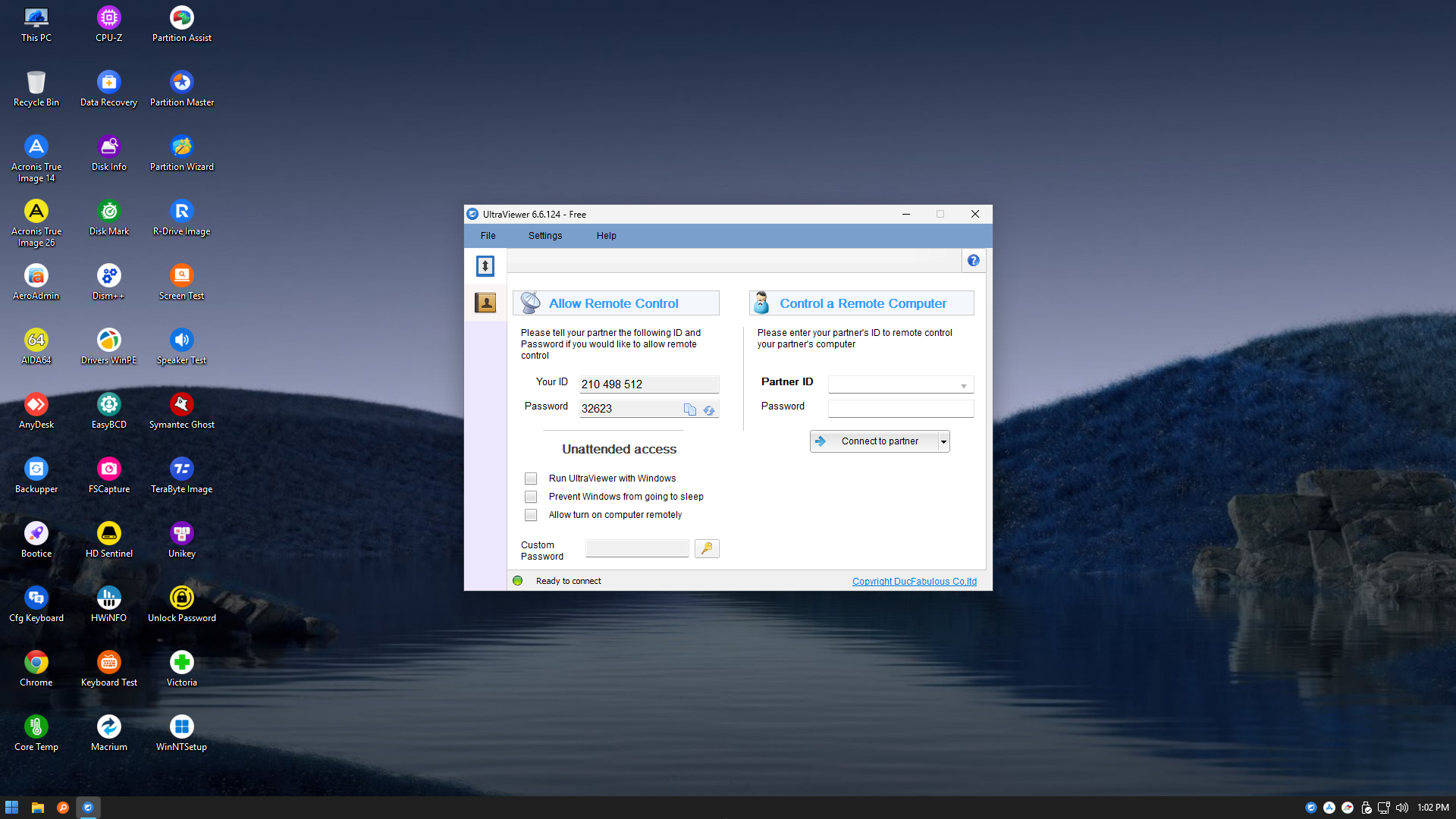Viewport: 1456px width, 819px height.
Task: Open Dism++ desktop icon
Action: pos(109,282)
